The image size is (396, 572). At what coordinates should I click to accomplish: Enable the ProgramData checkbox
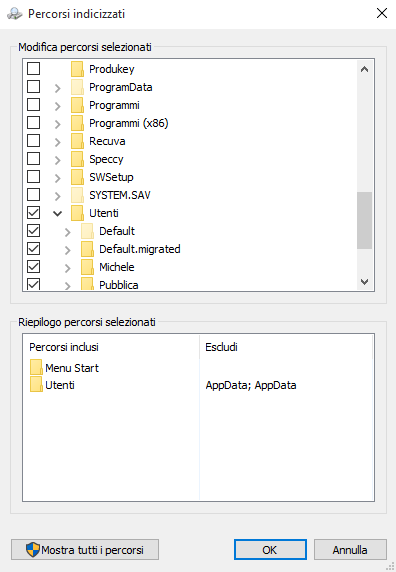(34, 87)
